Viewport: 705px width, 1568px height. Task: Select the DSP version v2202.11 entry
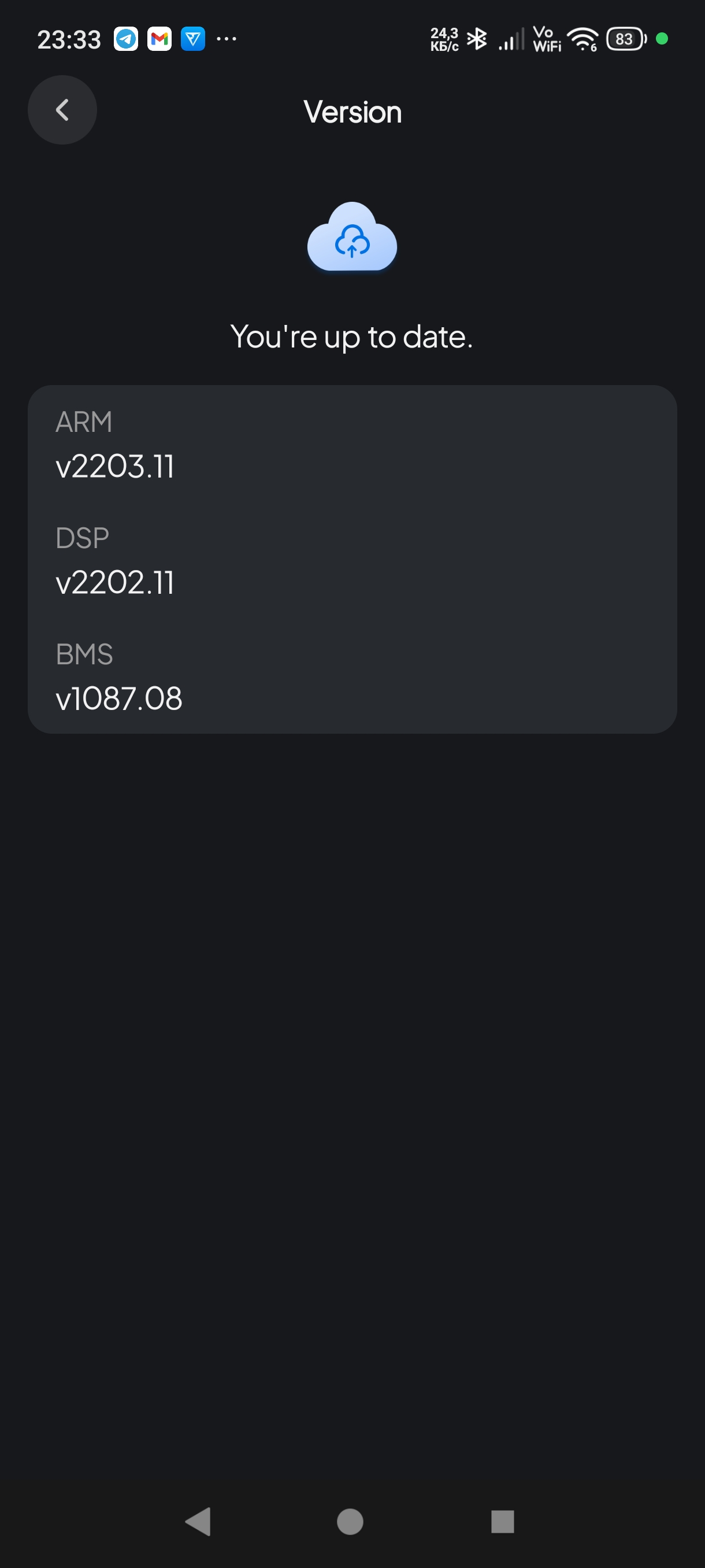point(115,583)
